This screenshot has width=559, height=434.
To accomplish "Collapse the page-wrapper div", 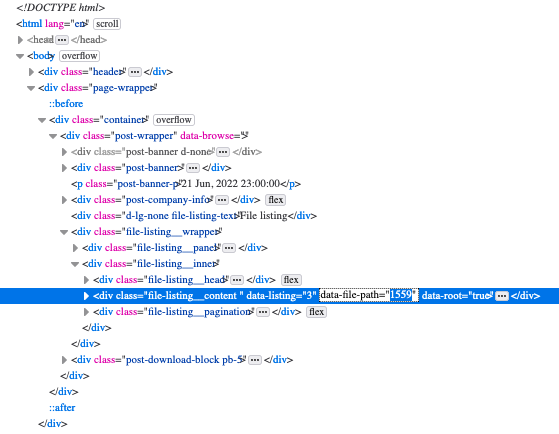I will coord(31,88).
